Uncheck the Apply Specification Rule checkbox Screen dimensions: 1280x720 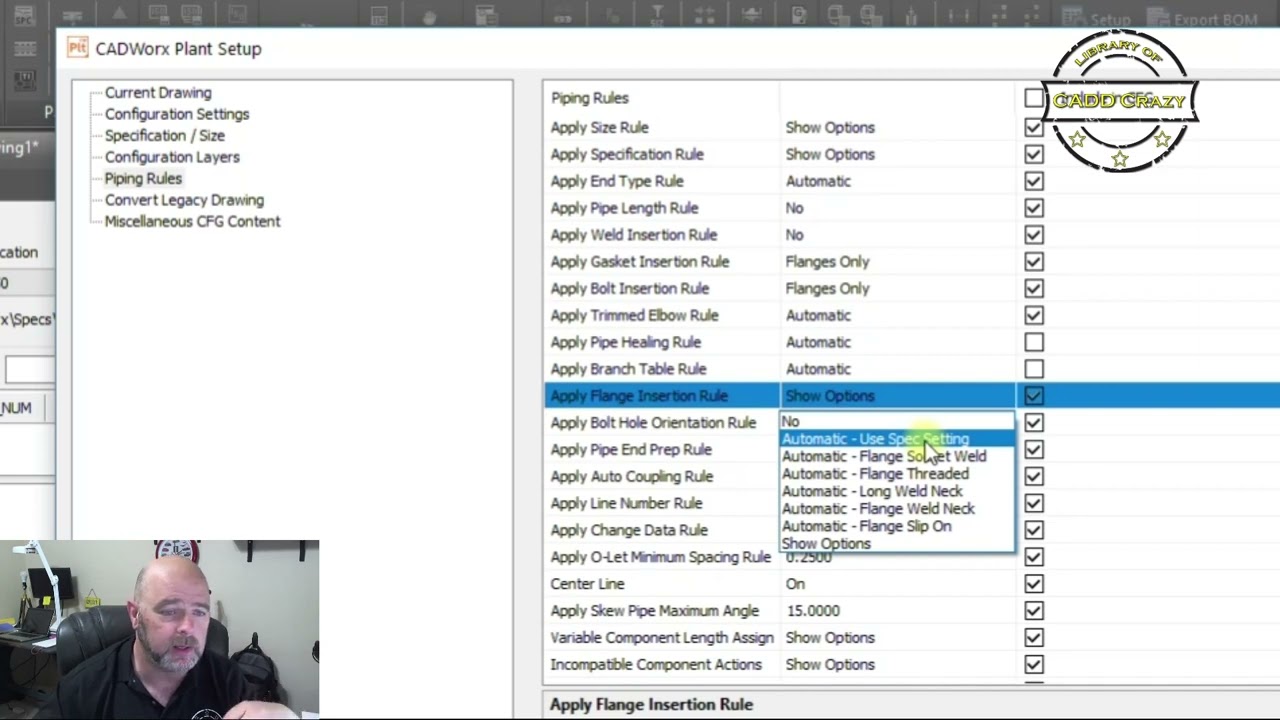coord(1034,154)
